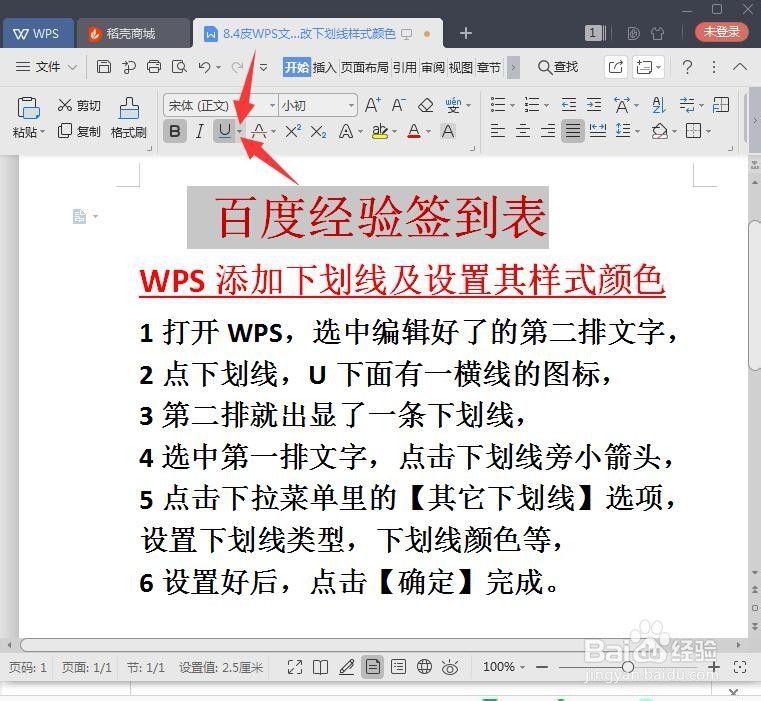
Task: Cut the selected text
Action: tap(79, 105)
